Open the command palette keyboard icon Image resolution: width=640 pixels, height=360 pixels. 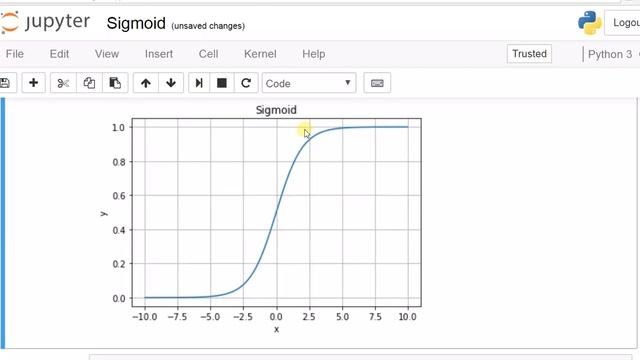coord(377,83)
